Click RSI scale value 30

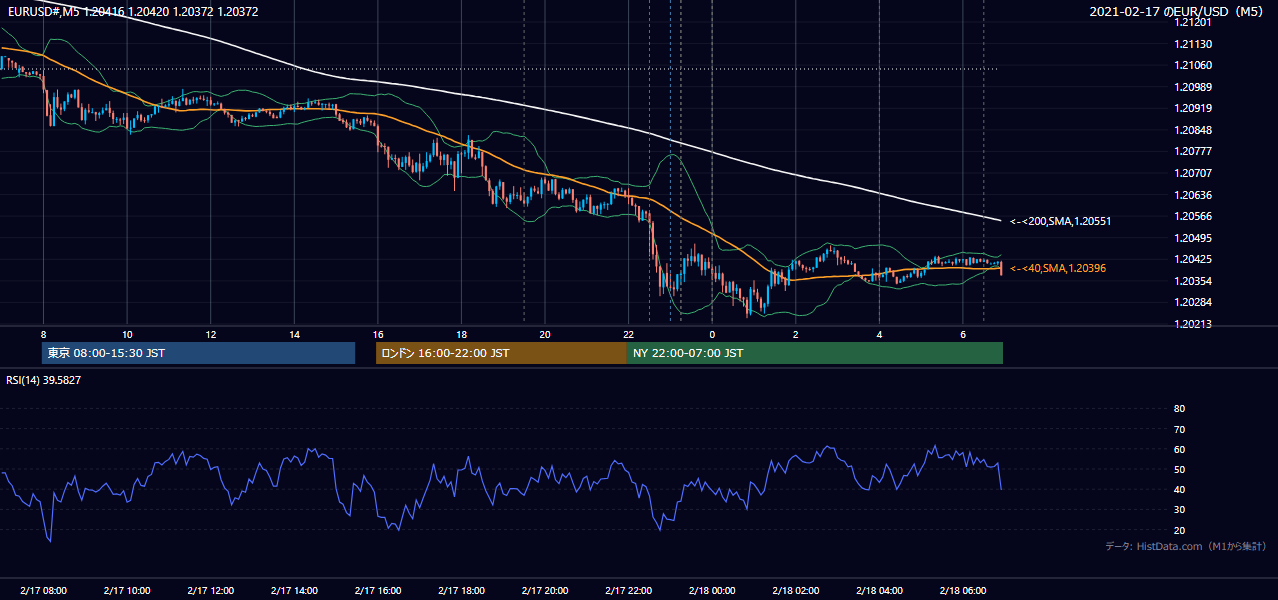[x=1179, y=510]
